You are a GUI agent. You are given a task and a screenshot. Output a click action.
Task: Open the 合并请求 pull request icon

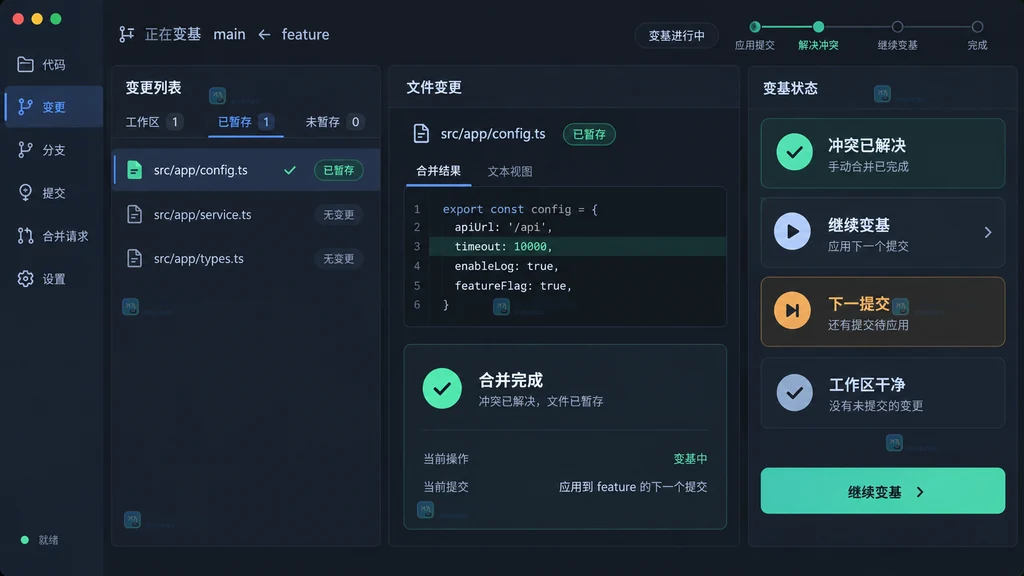click(25, 235)
